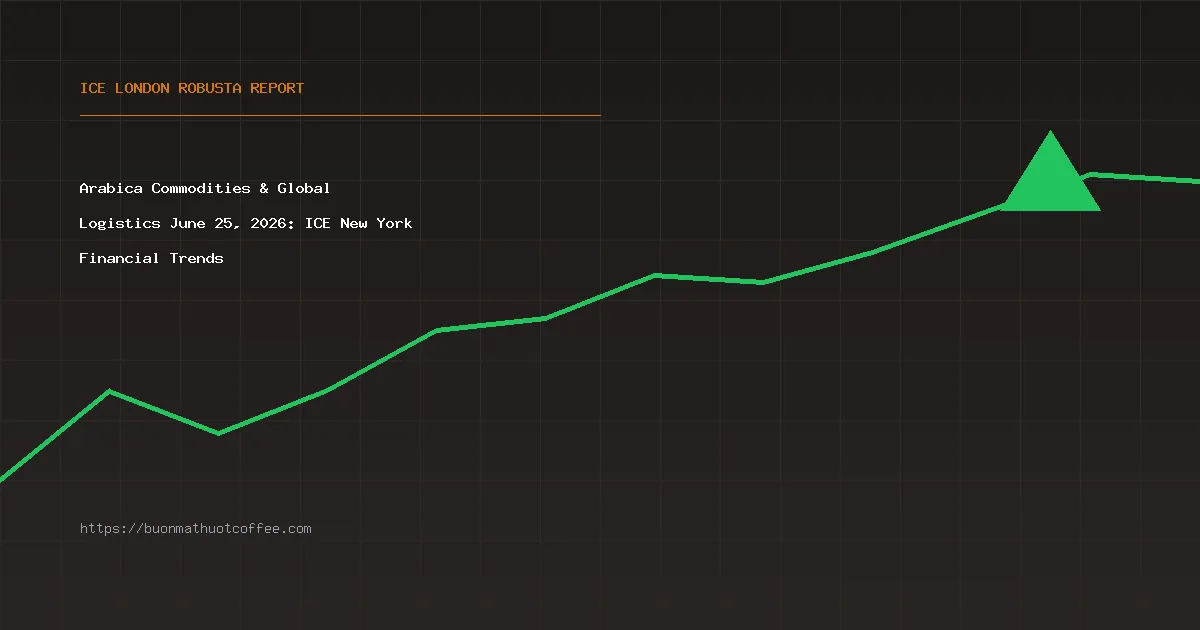
Task: Click the word "Global" in the first title line
Action: tap(304, 188)
